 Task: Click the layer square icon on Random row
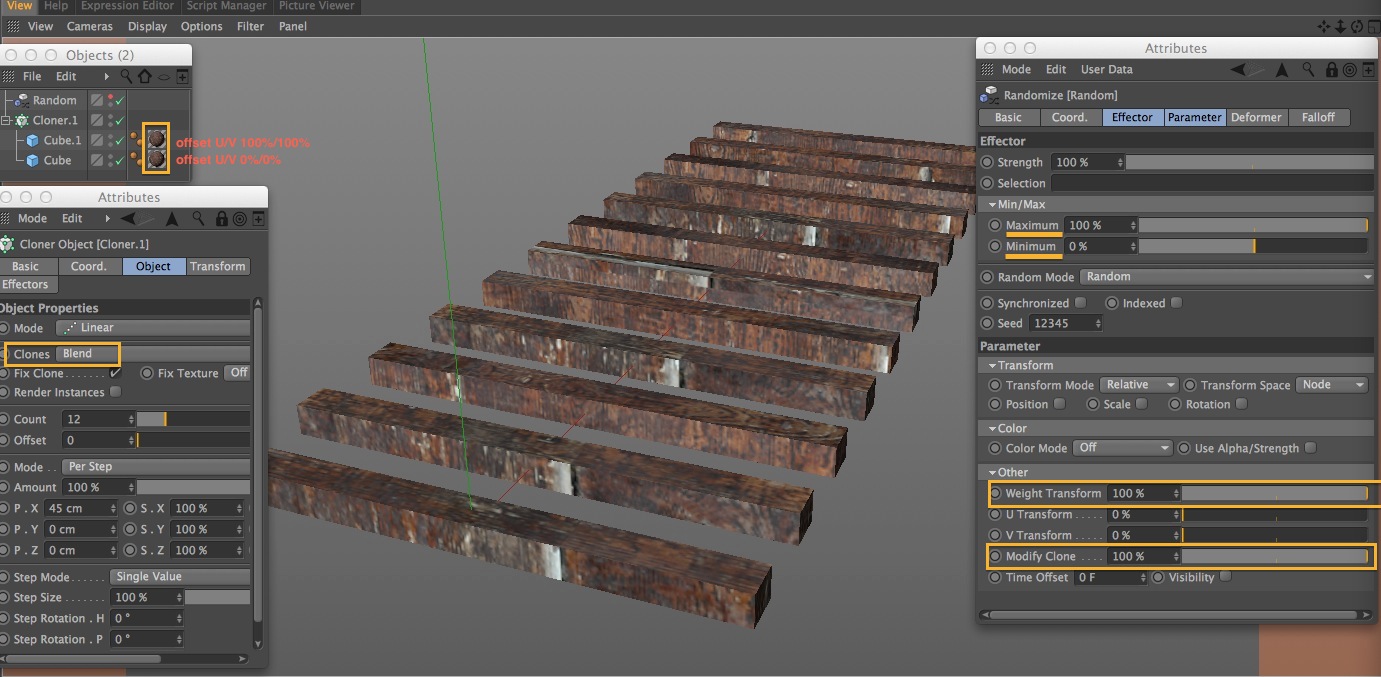click(97, 100)
